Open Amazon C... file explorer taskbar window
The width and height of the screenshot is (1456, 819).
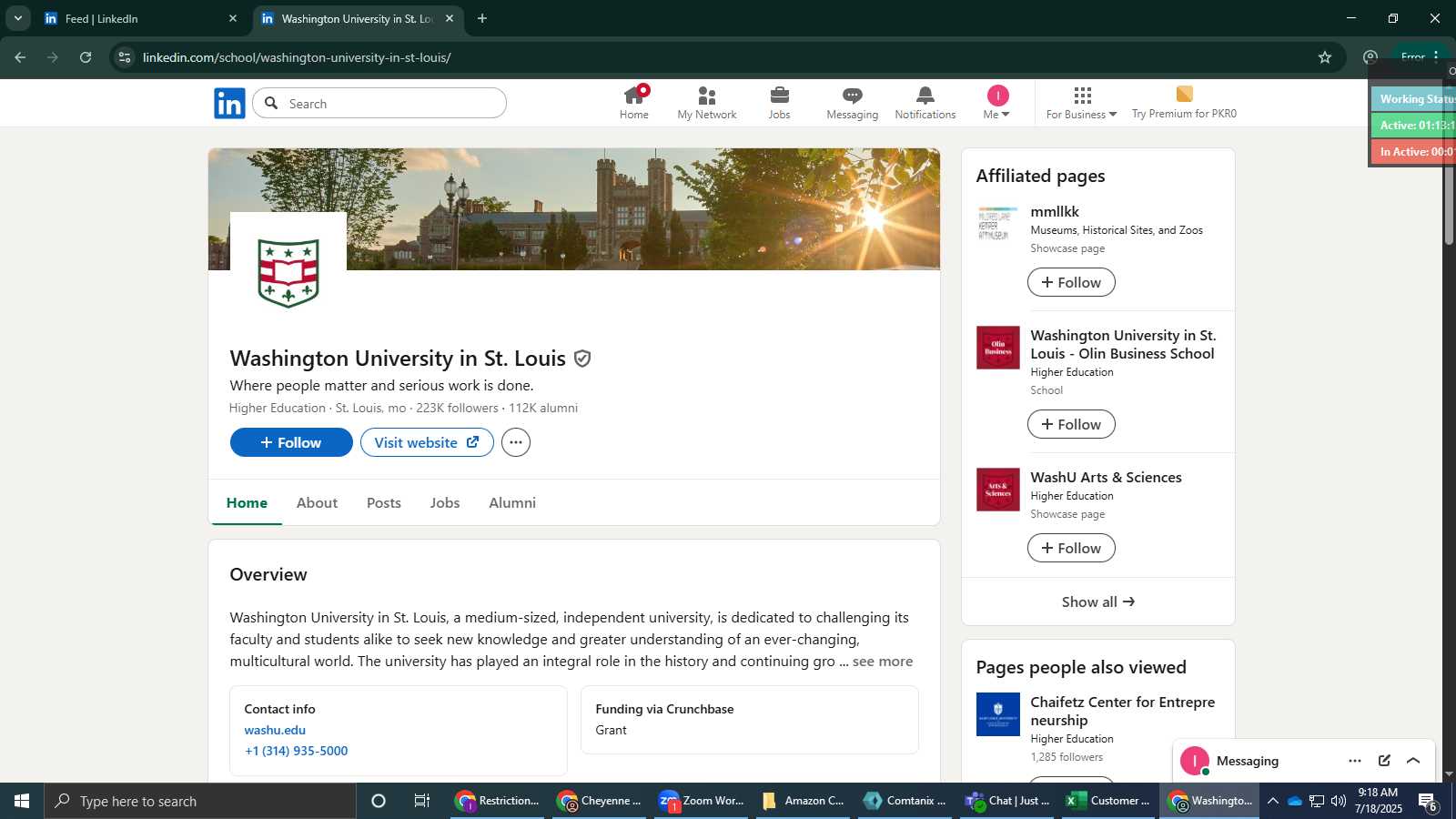[x=804, y=801]
